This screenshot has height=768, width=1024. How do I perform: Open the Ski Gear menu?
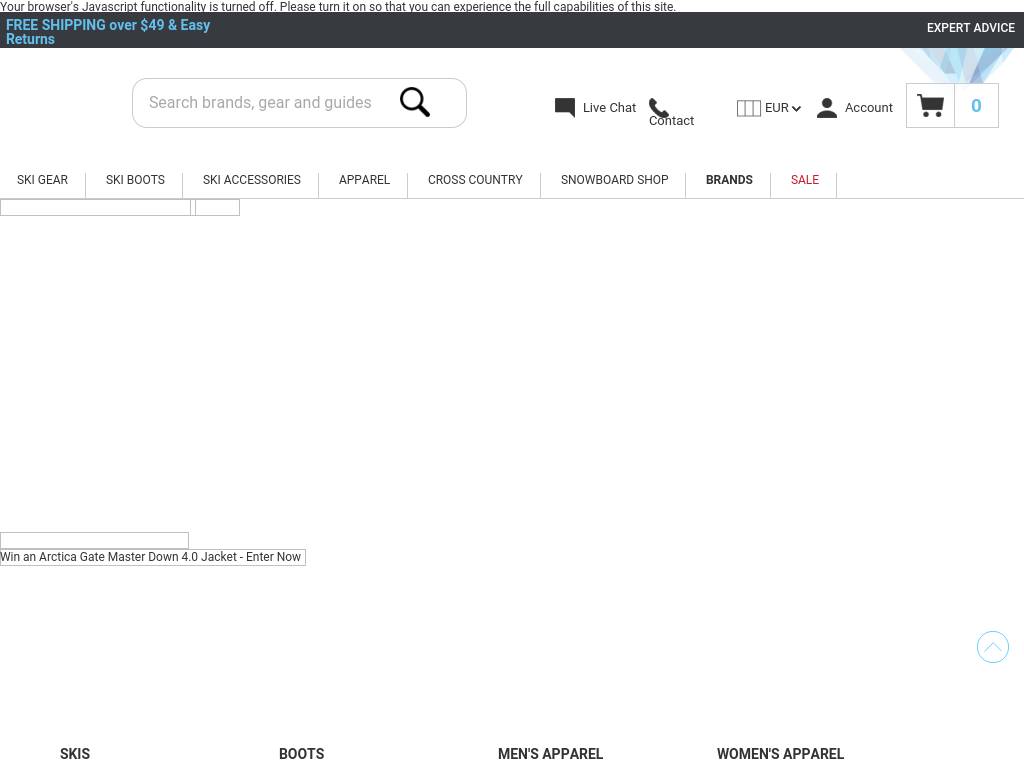pyautogui.click(x=42, y=180)
